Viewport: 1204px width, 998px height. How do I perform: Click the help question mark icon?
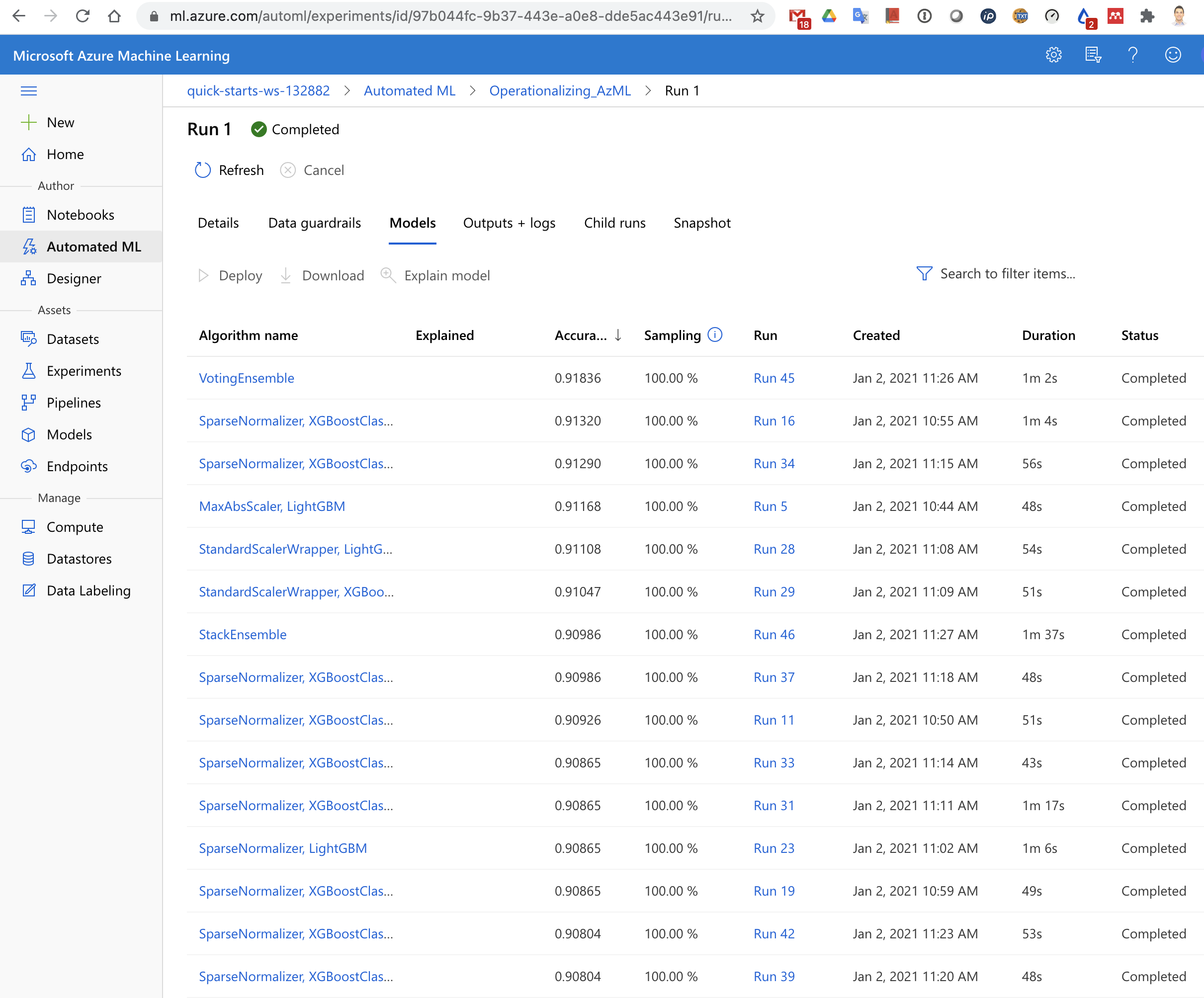(1132, 55)
